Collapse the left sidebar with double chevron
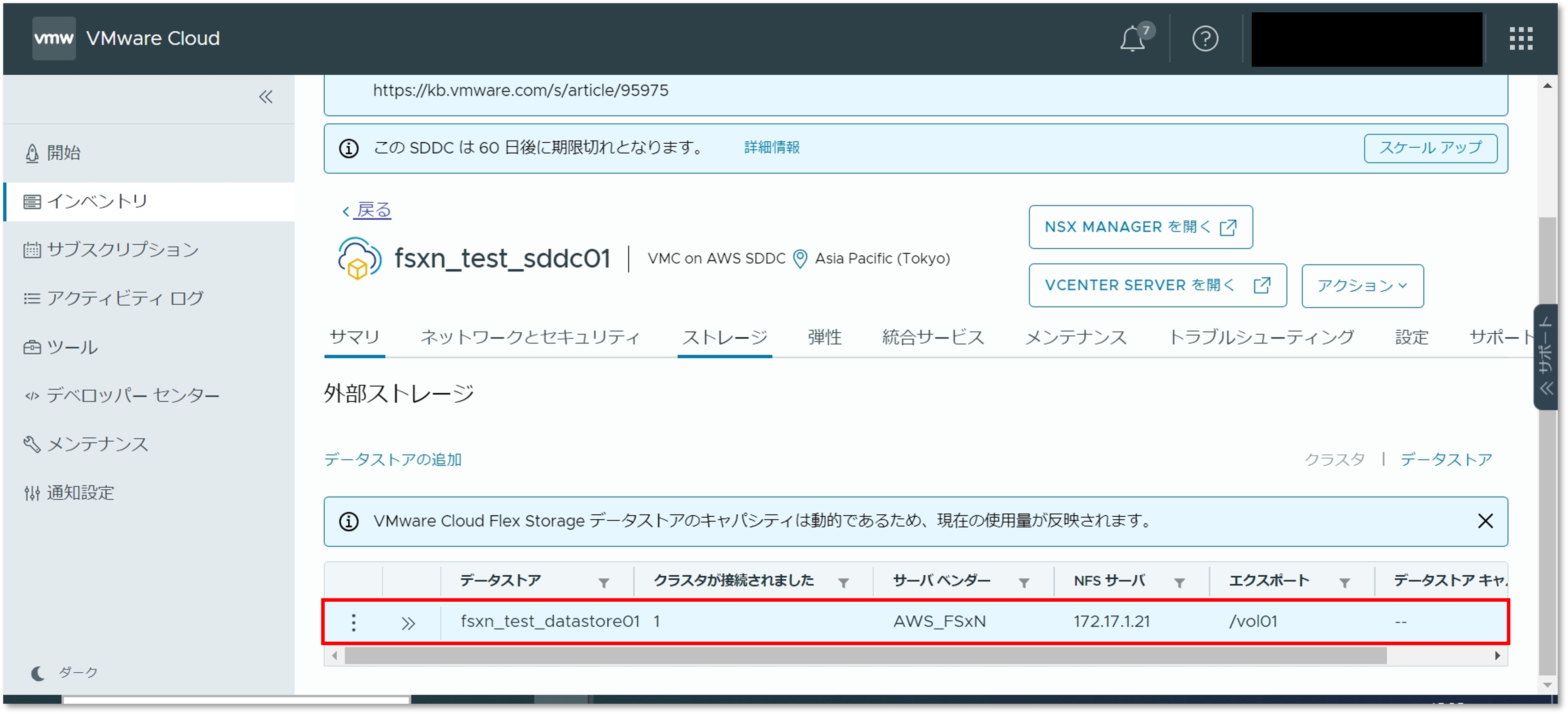Image resolution: width=1568 pixels, height=714 pixels. pyautogui.click(x=265, y=97)
